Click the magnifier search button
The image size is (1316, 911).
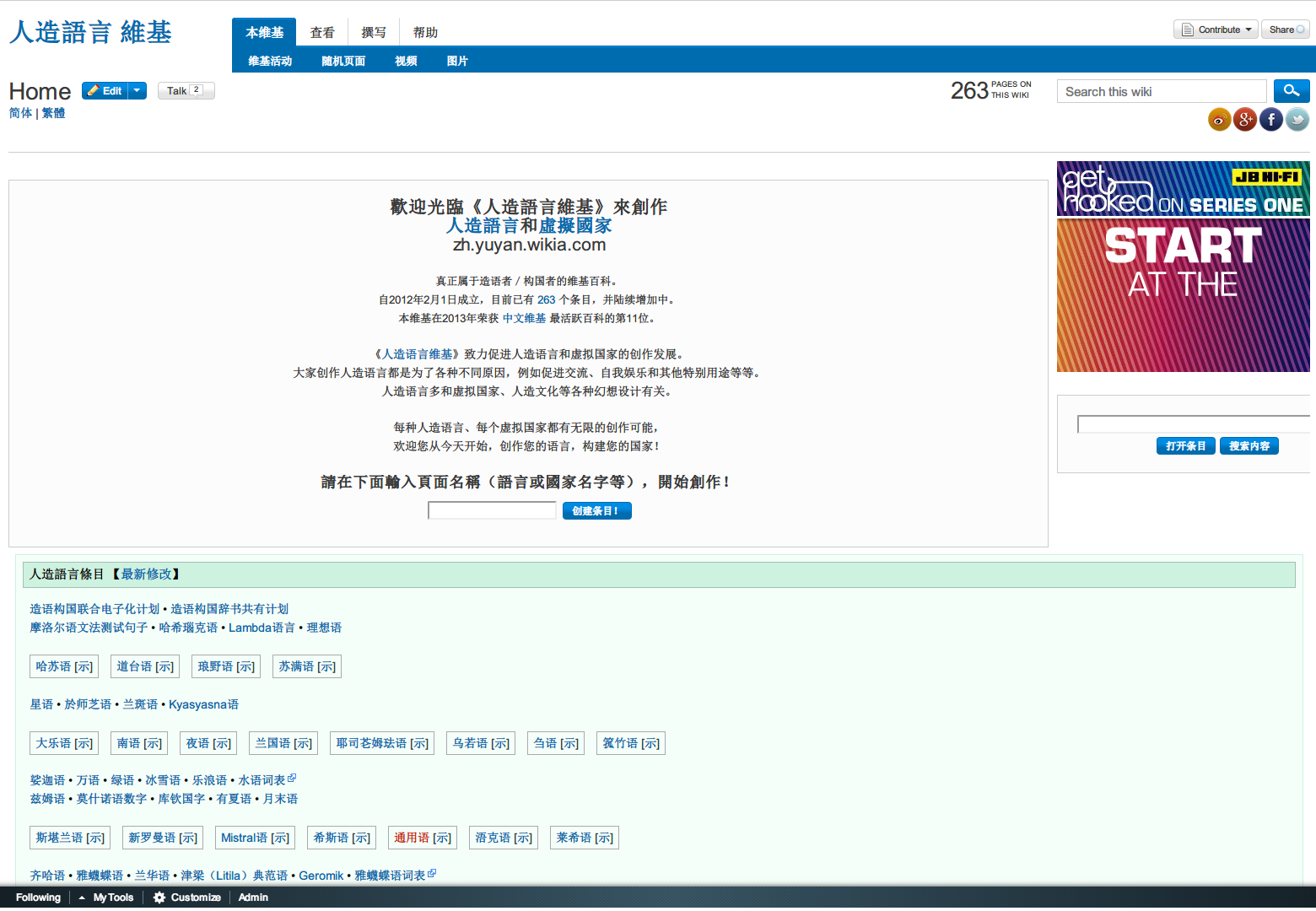tap(1292, 91)
